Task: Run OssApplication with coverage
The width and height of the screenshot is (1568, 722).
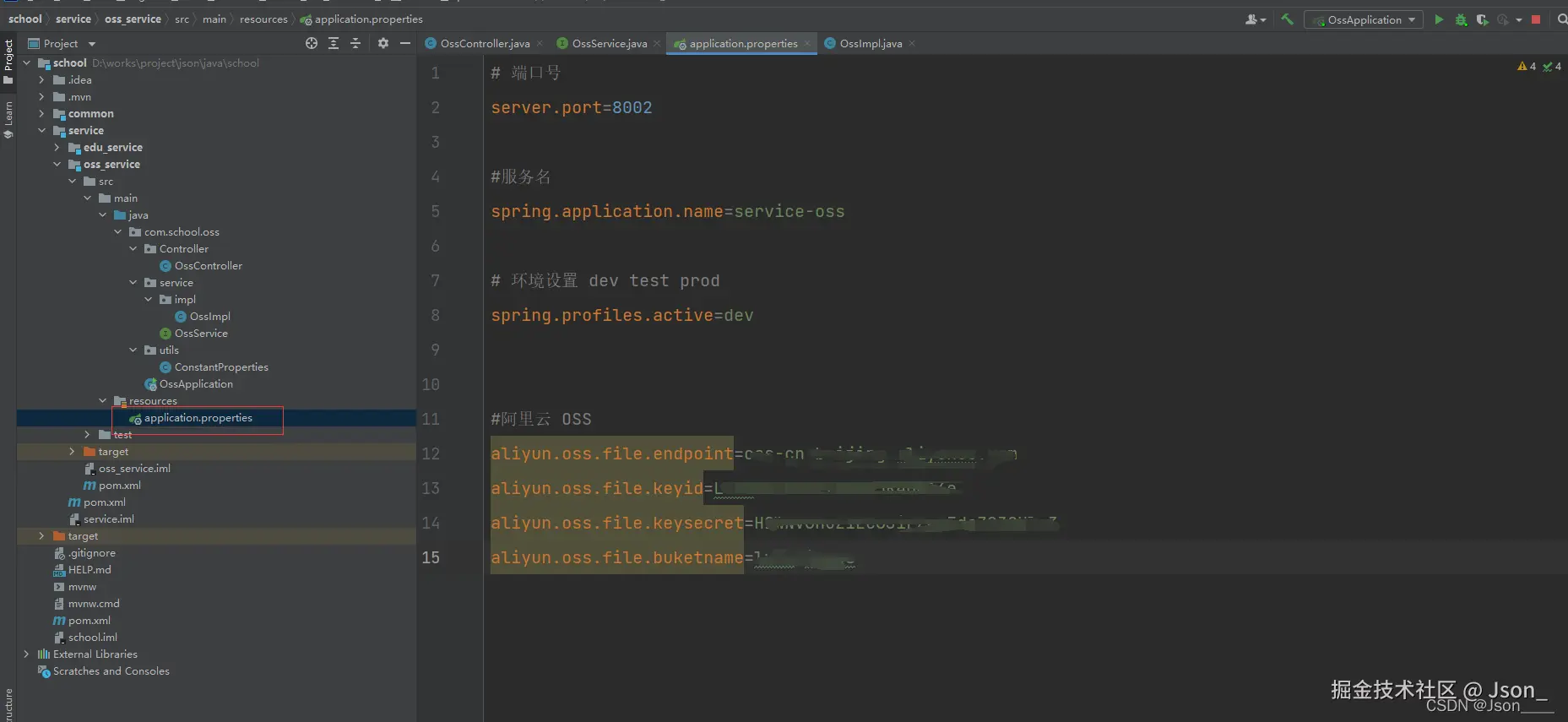Action: (1482, 19)
